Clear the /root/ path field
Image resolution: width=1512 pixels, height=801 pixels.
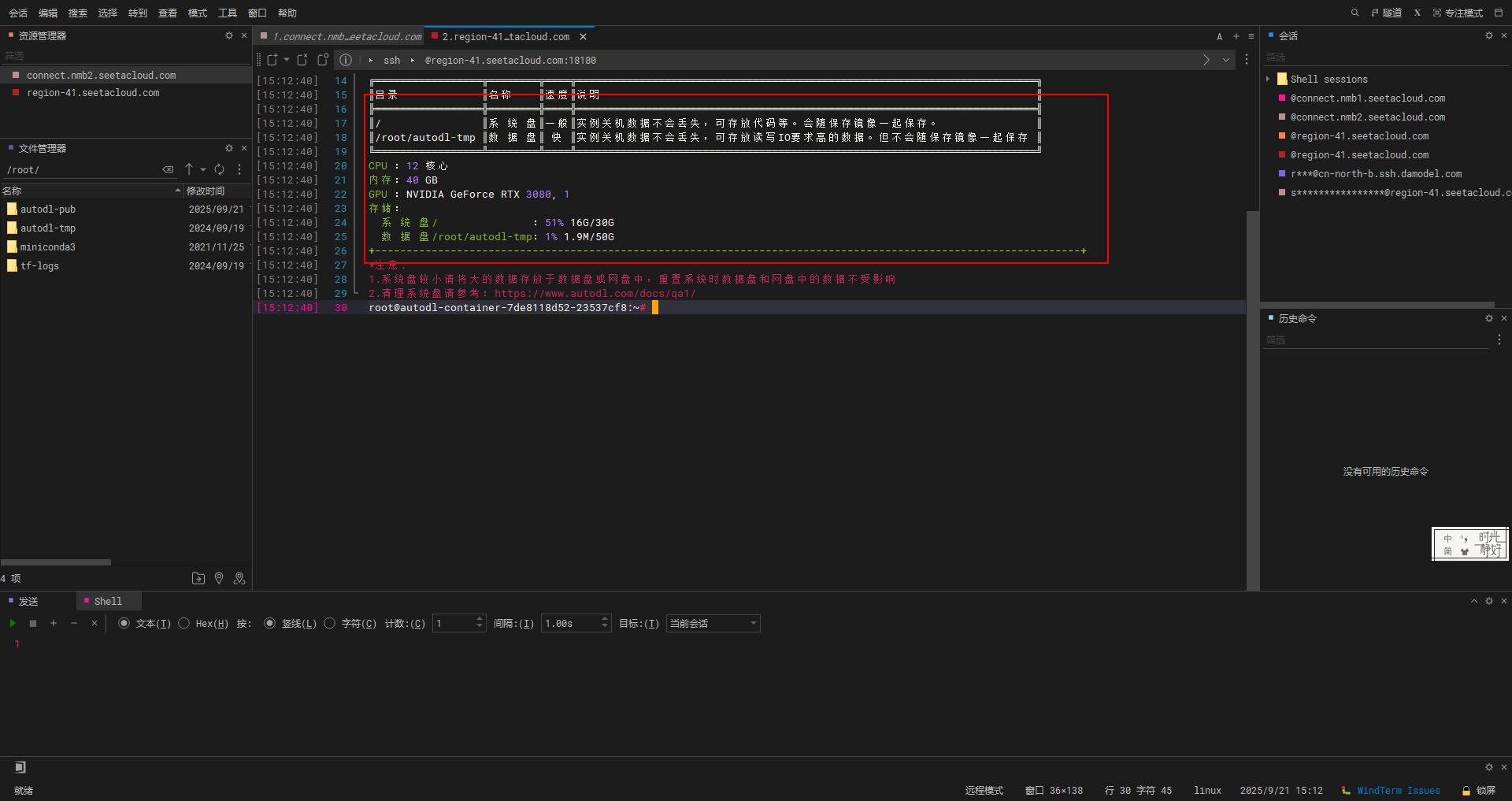click(168, 169)
